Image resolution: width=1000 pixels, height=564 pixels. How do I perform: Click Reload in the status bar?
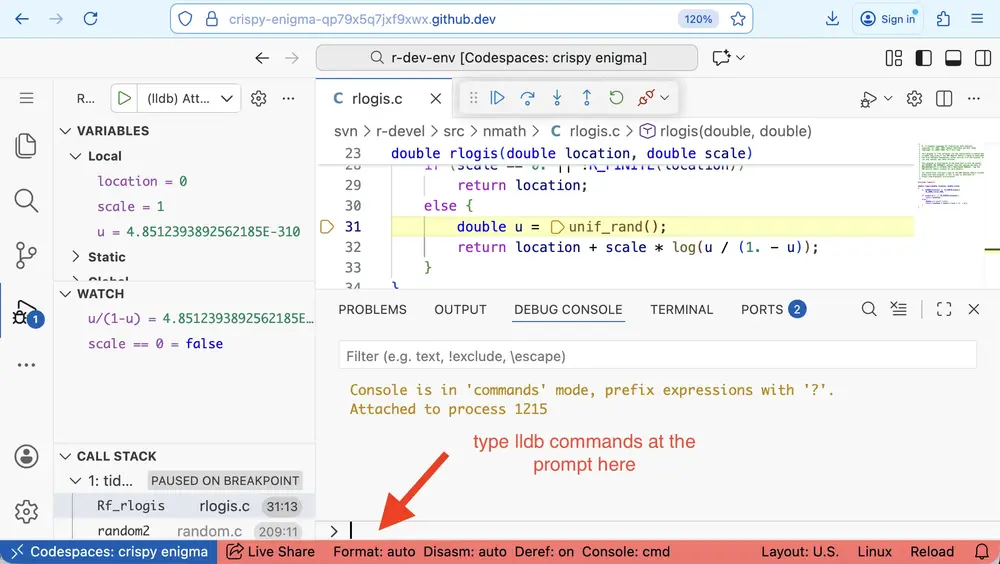931,552
